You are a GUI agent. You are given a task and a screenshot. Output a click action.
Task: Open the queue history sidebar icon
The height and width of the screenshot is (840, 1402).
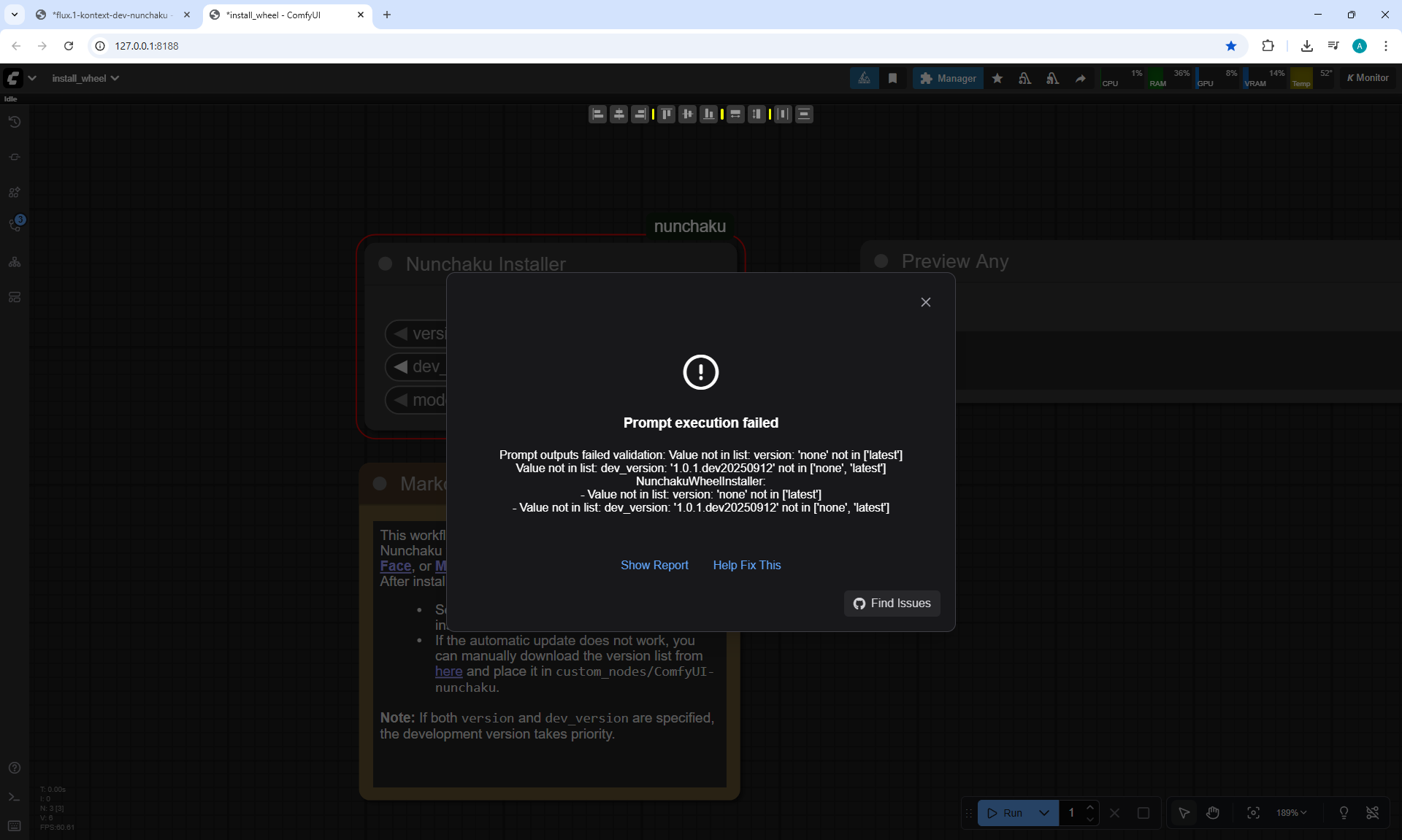(14, 122)
